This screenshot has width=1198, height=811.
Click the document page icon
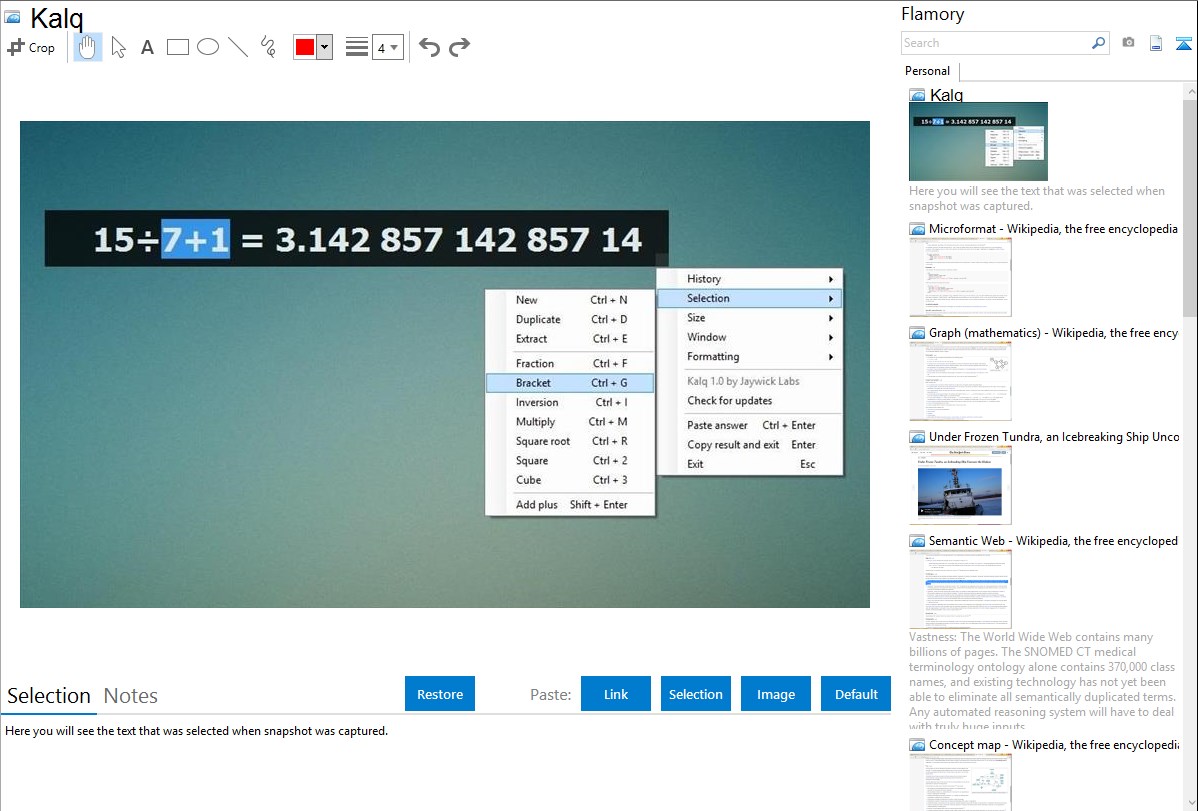tap(1156, 43)
